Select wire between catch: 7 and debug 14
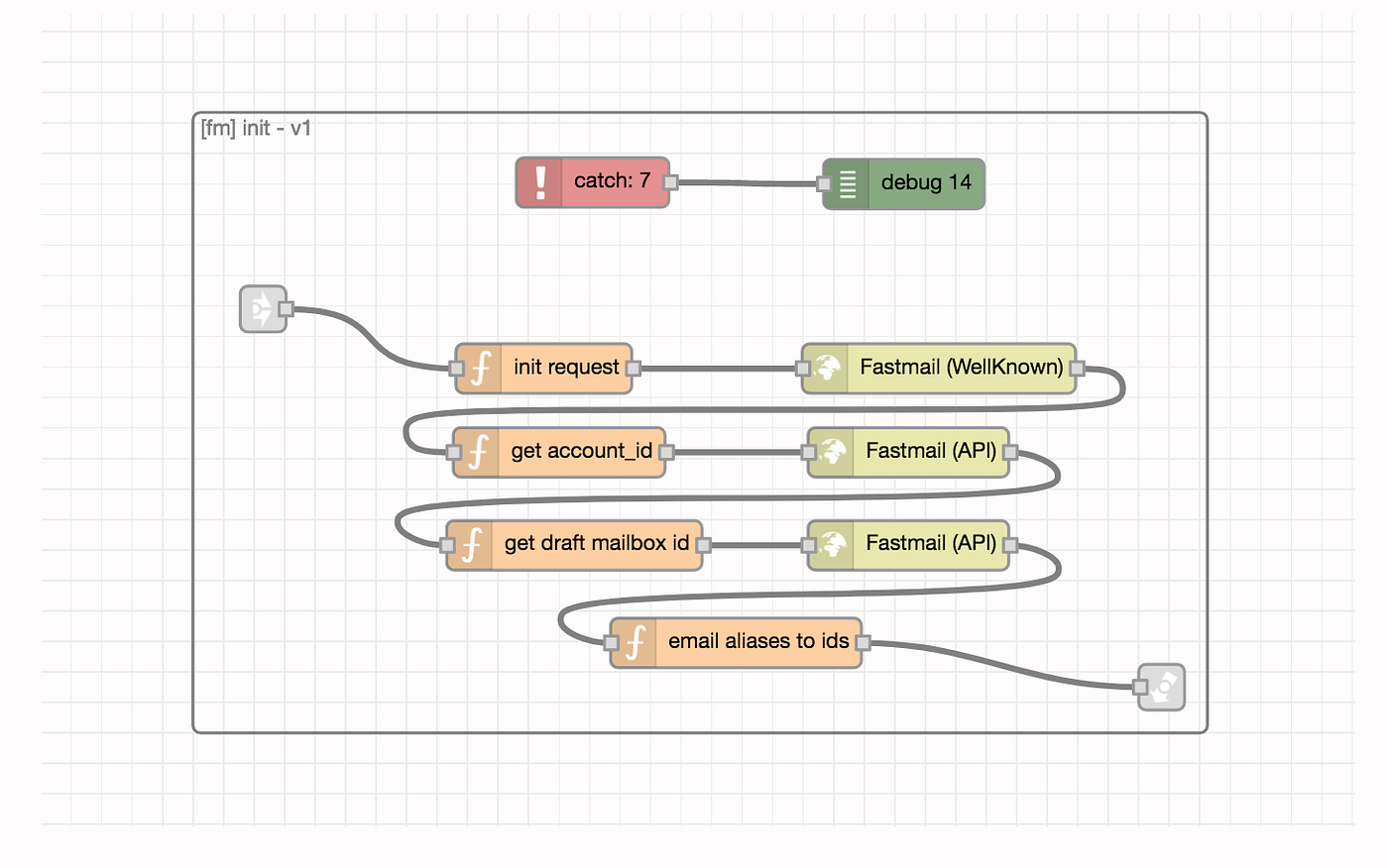This screenshot has width=1388, height=868. point(748,183)
